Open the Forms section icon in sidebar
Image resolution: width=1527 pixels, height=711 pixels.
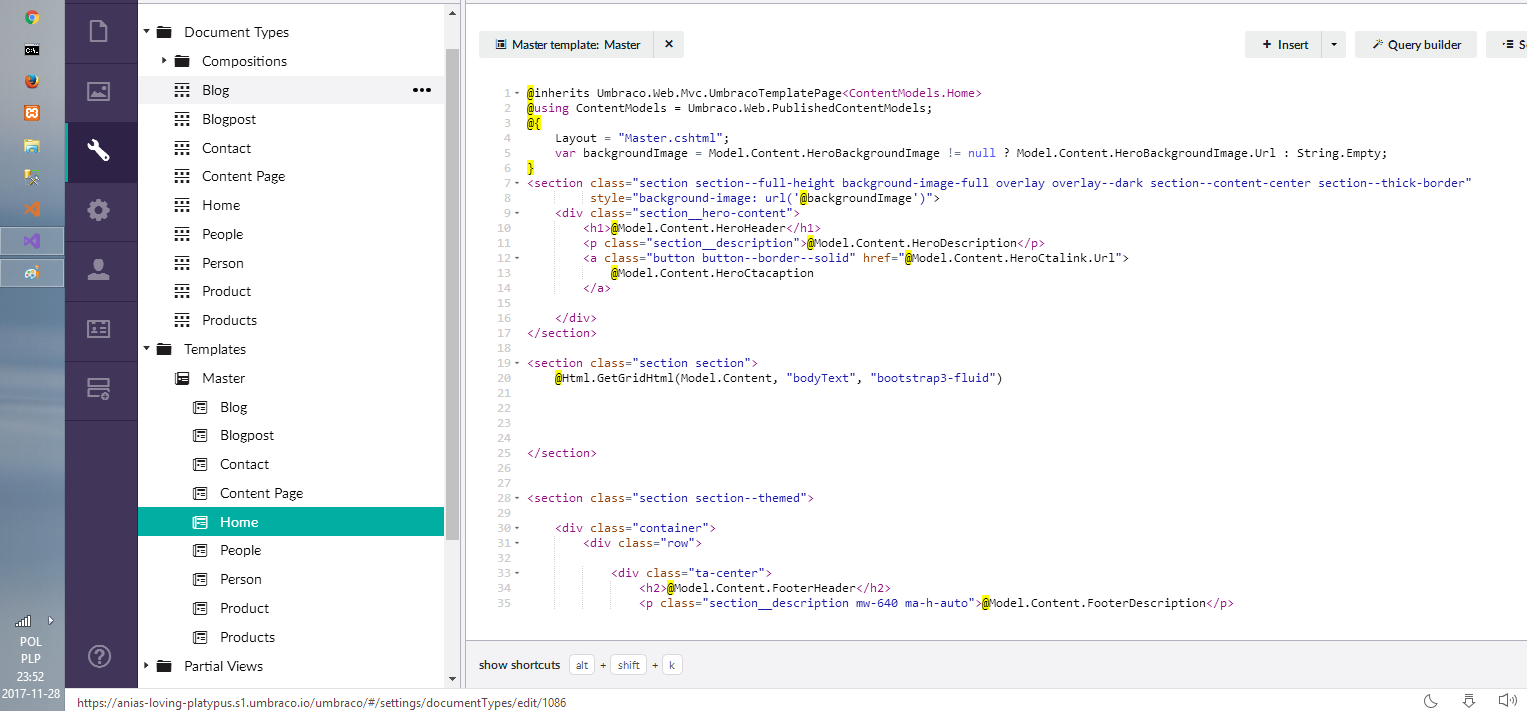pos(99,389)
